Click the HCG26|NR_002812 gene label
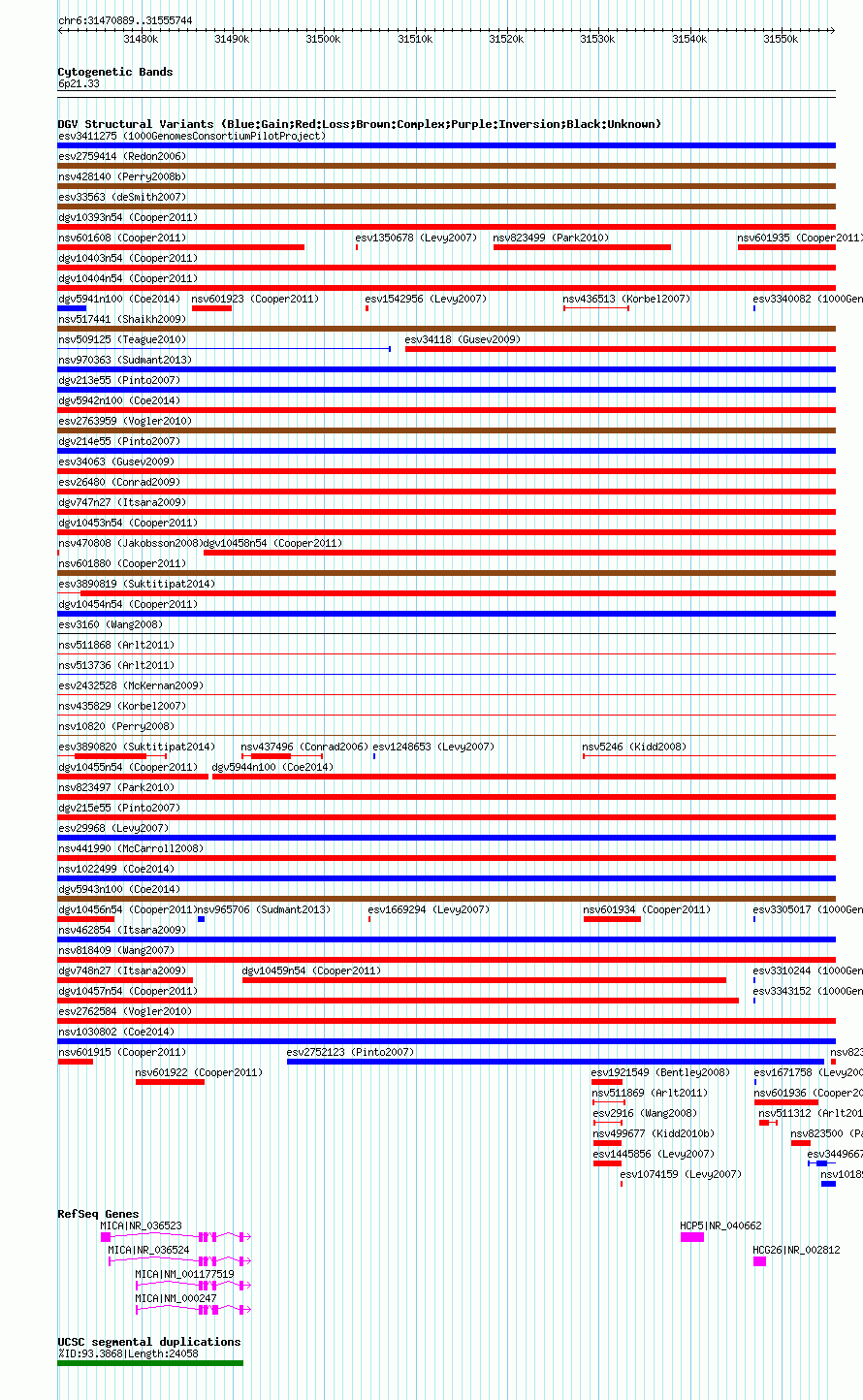This screenshot has height=1400, width=863. point(797,1250)
